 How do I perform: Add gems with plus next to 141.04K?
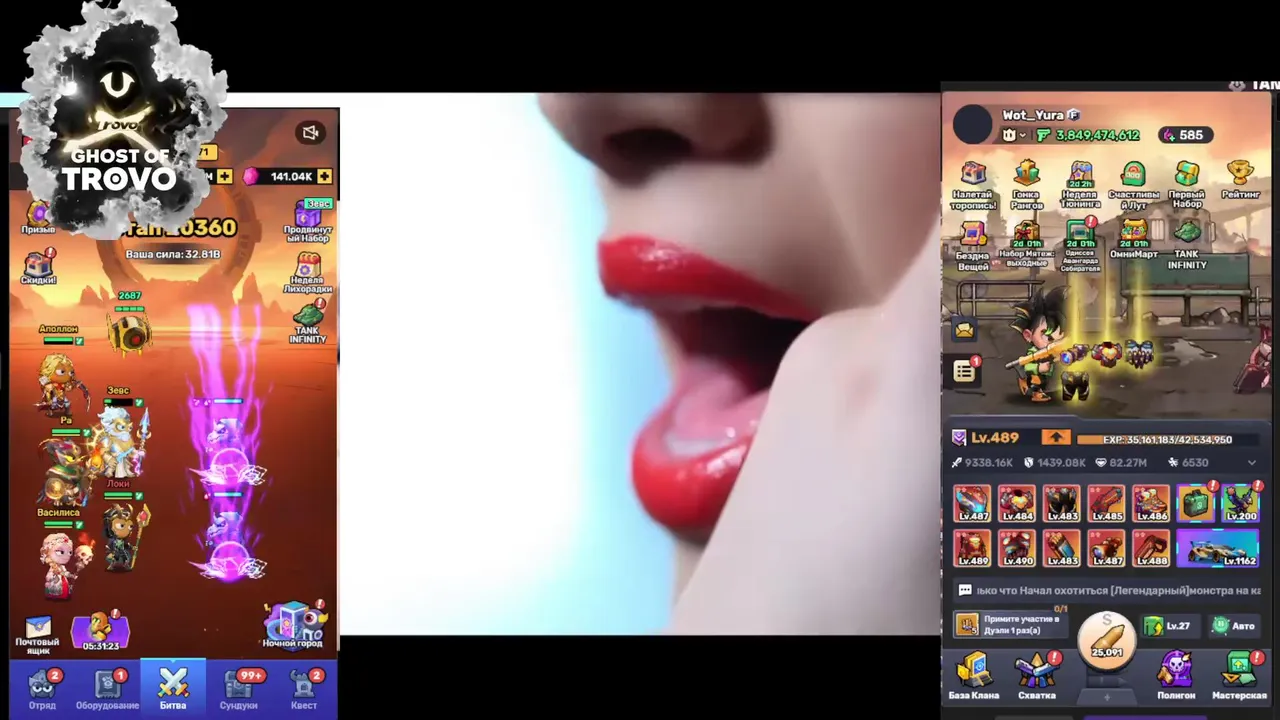pos(324,176)
